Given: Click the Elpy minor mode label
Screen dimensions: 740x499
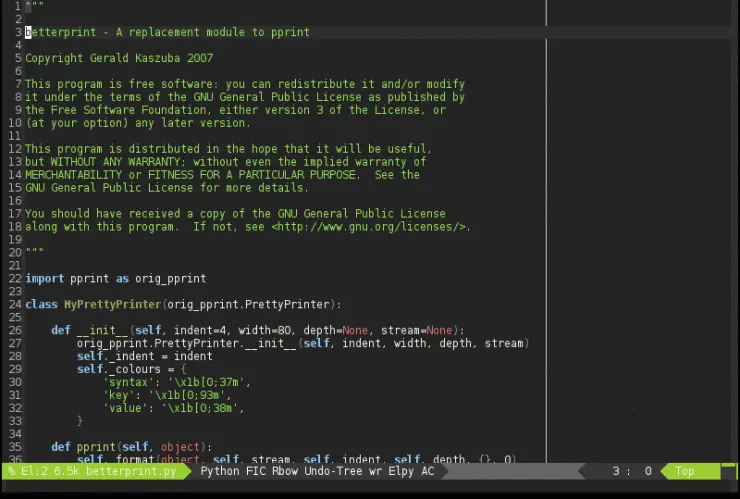Looking at the screenshot, I should (x=403, y=471).
